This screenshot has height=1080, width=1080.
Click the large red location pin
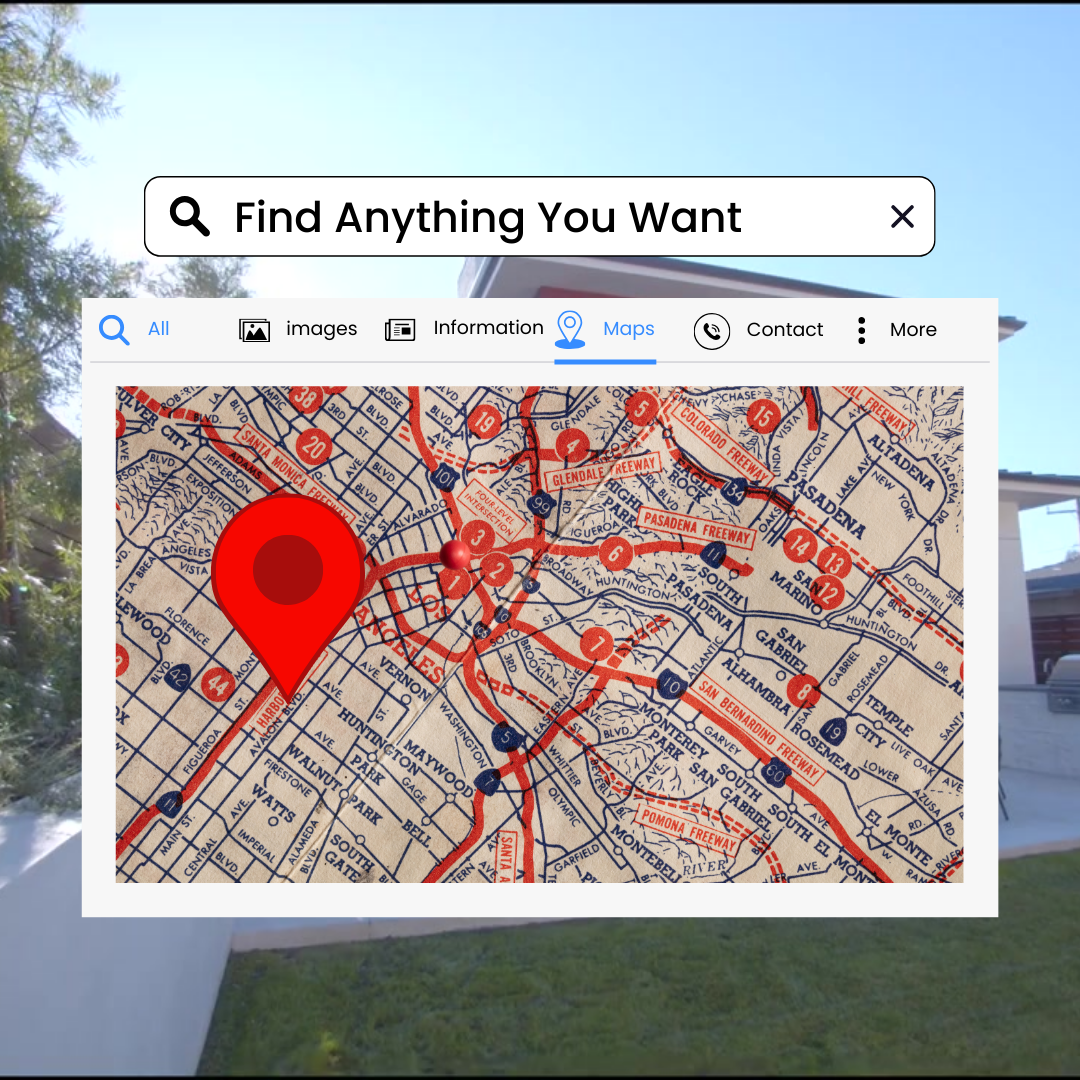pyautogui.click(x=288, y=580)
